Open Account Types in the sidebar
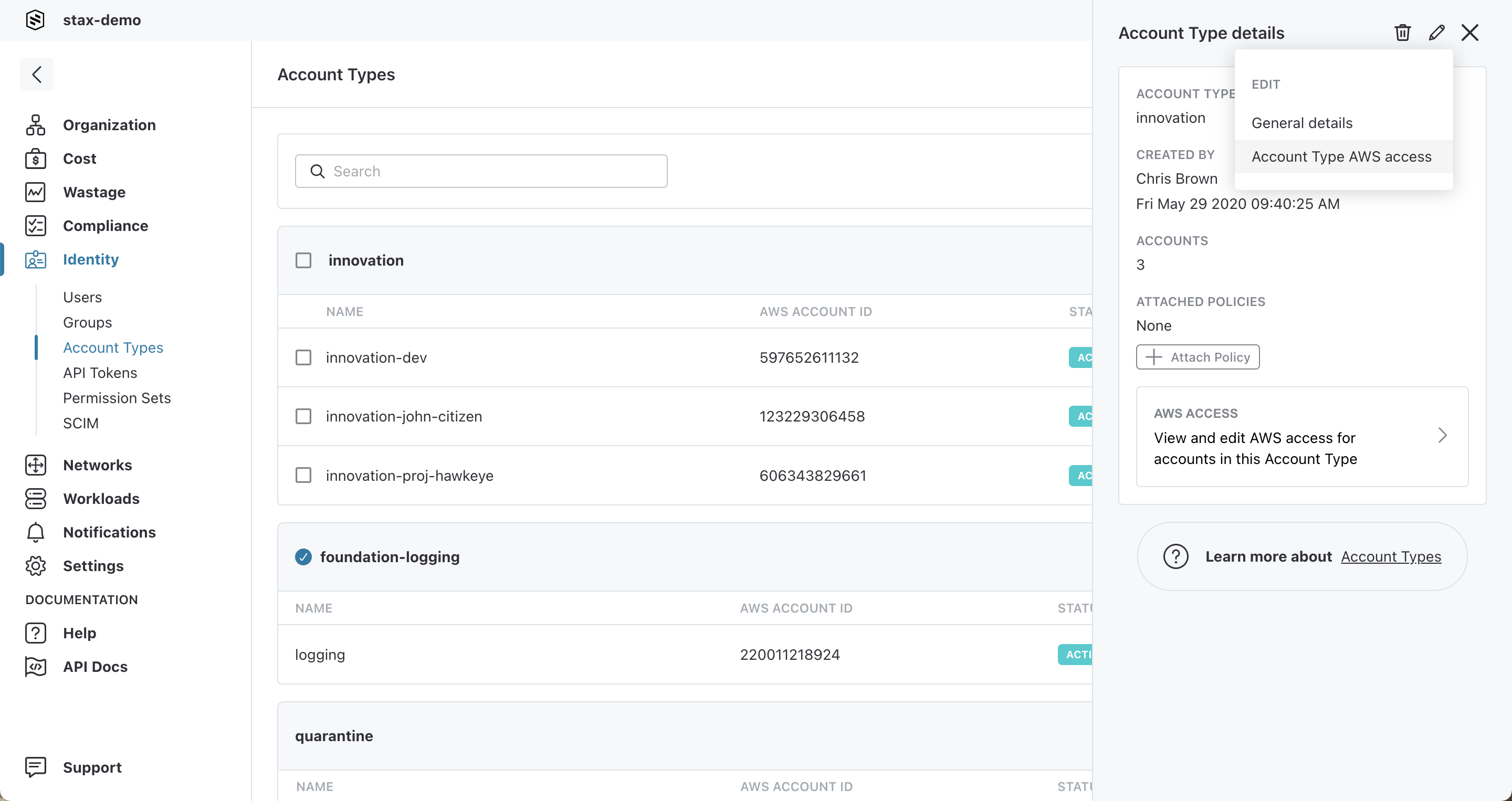The height and width of the screenshot is (801, 1512). 113,348
